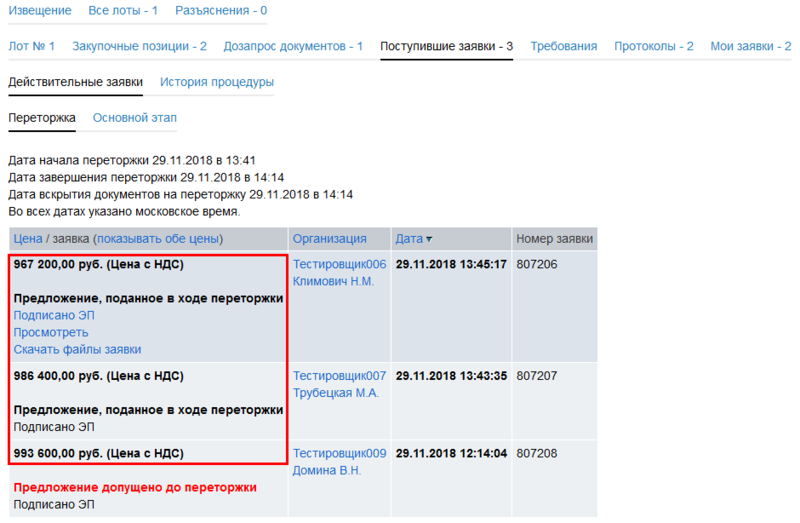Select Действительные заявки subtab
Screen dimensions: 800x523
coord(75,82)
